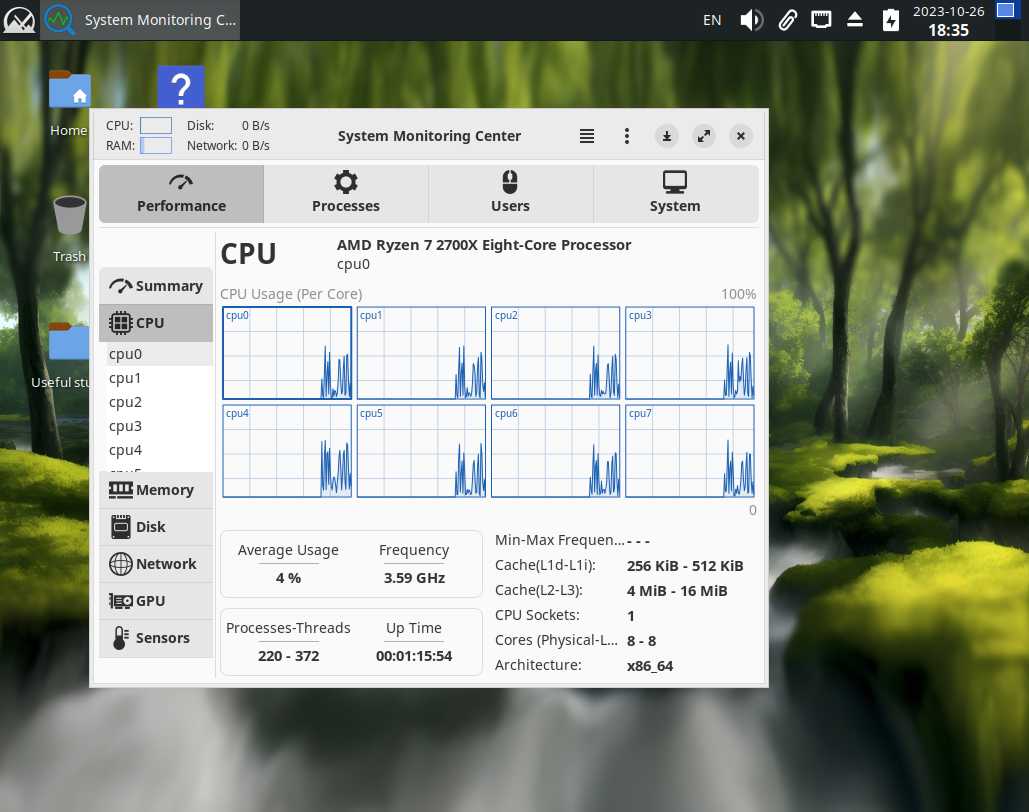Click the expand arrows header button
Viewport: 1029px width, 812px height.
(704, 136)
